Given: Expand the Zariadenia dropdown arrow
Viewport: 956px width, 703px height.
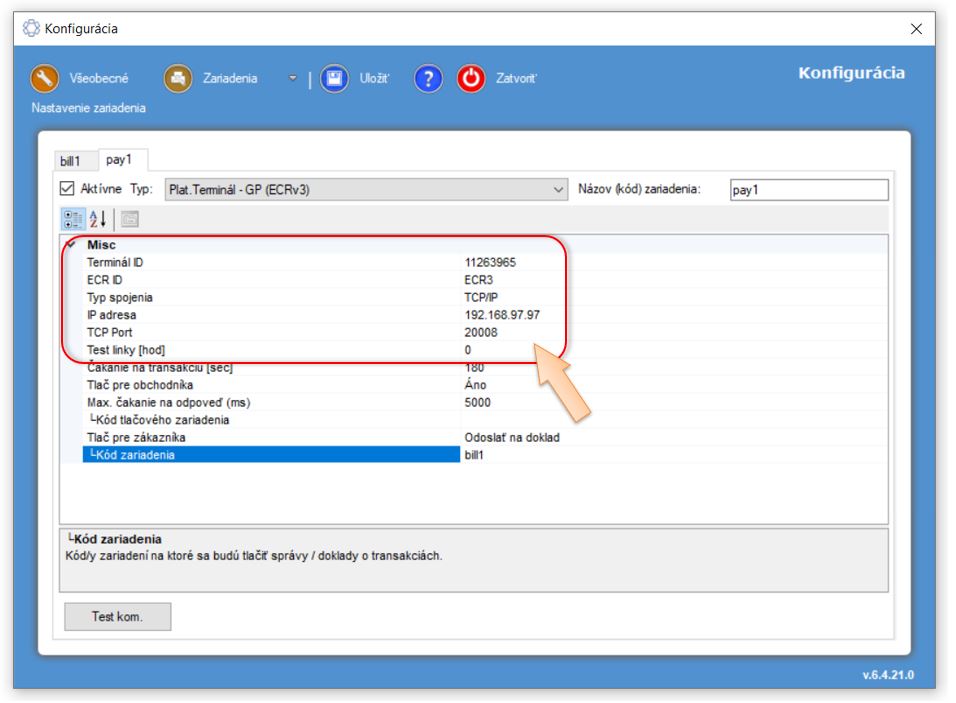Looking at the screenshot, I should tap(293, 79).
